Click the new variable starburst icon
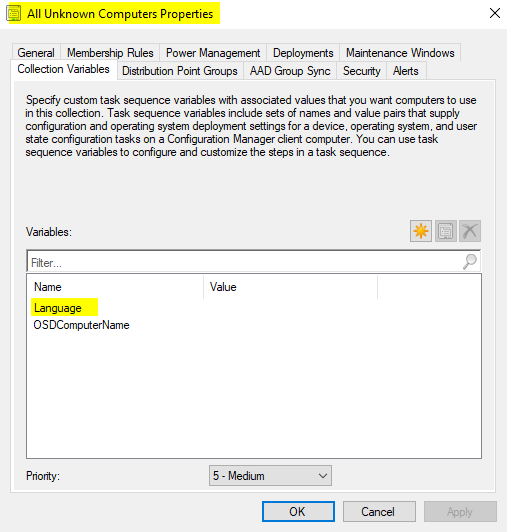 click(421, 231)
